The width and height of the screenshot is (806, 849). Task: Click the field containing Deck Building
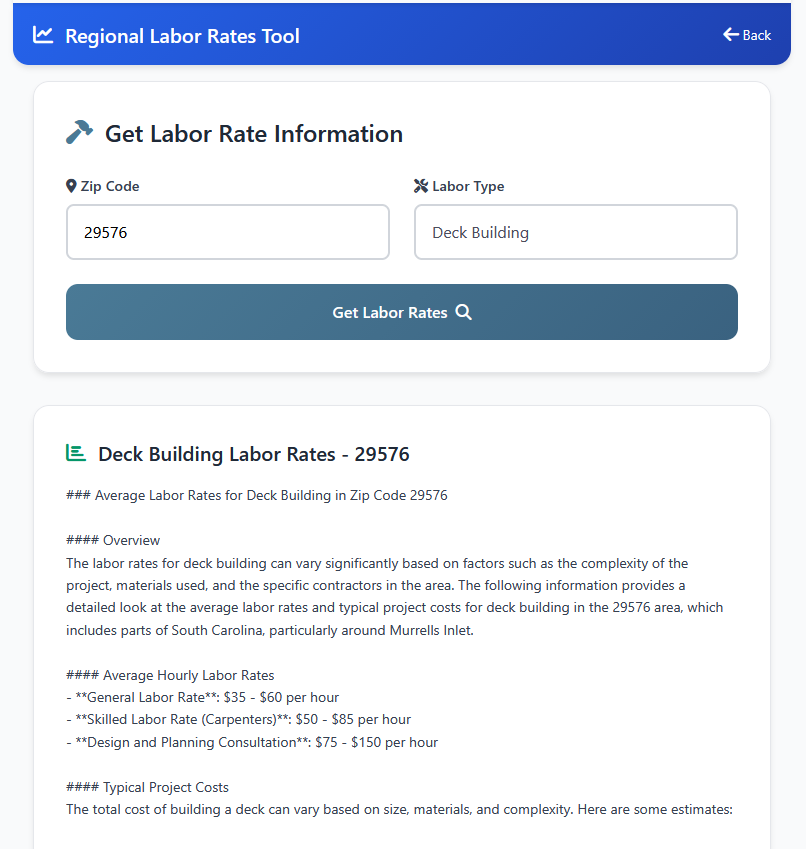tap(575, 232)
